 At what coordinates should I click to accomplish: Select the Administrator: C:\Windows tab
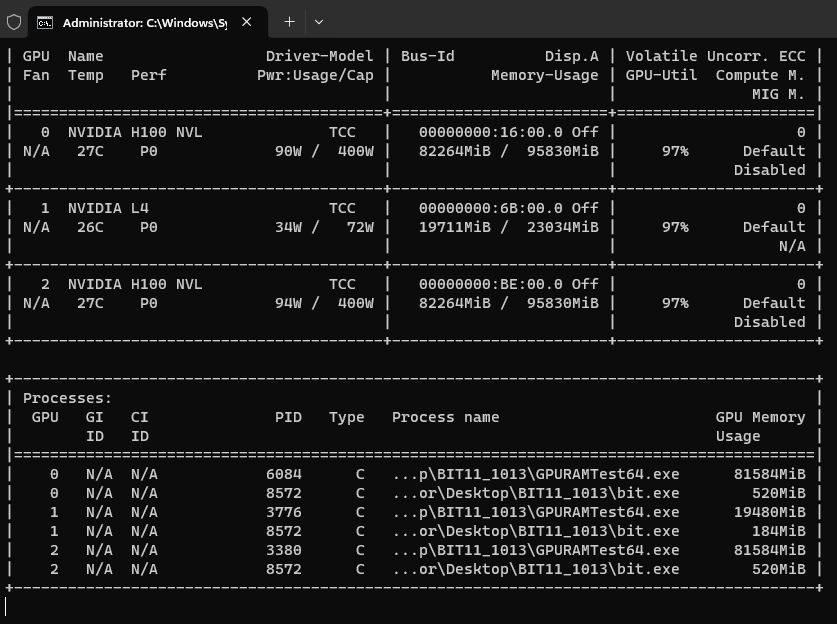click(147, 22)
